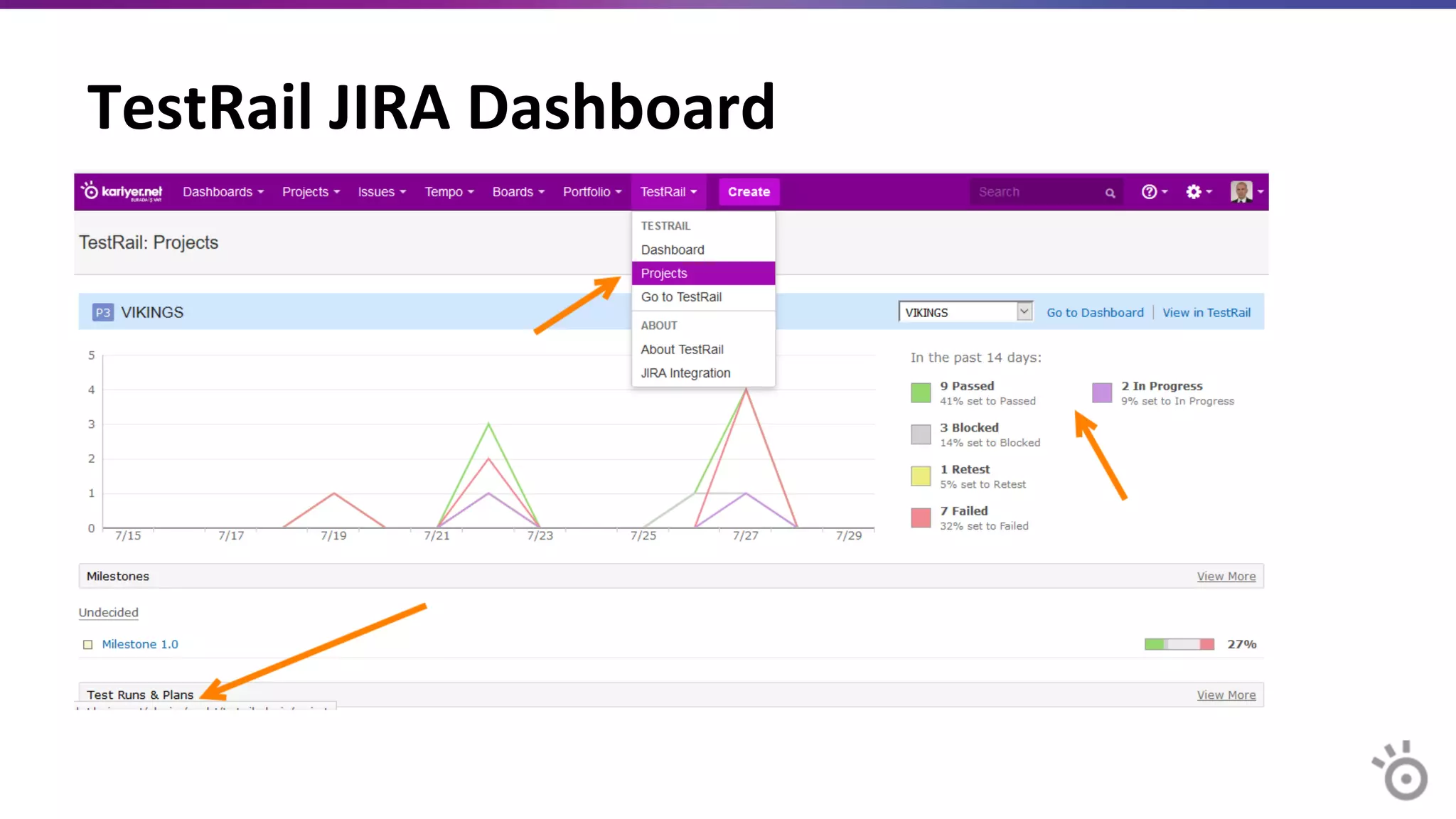
Task: Select Projects in TestRail menu
Action: (x=703, y=273)
